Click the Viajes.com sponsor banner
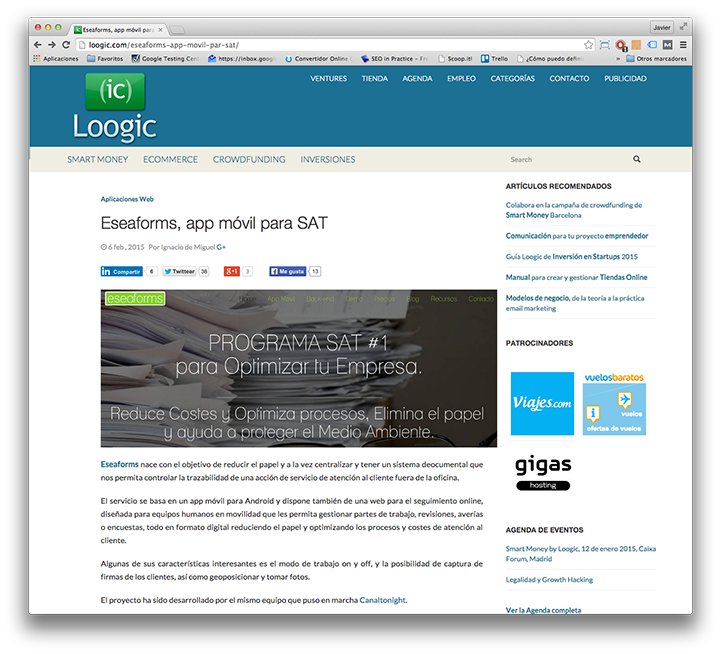The height and width of the screenshot is (654, 721). [x=542, y=403]
